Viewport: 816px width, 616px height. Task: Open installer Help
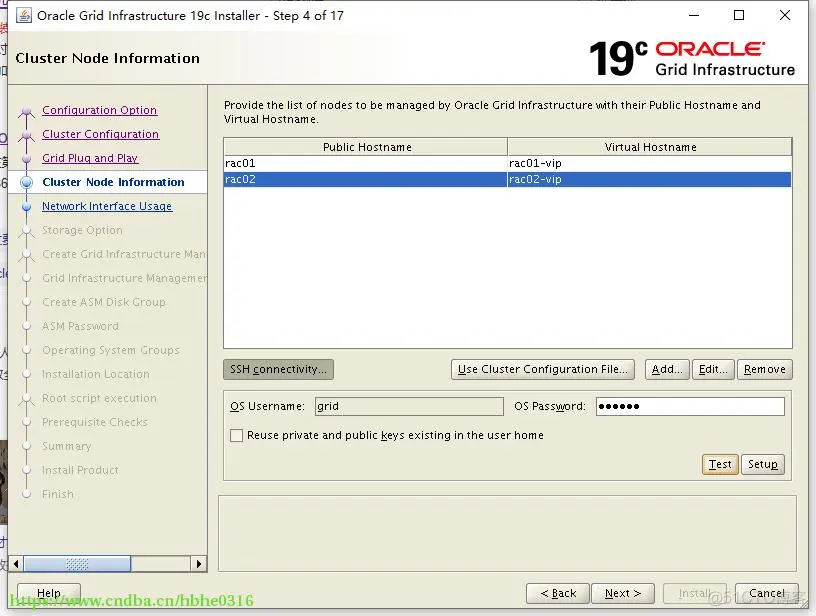tap(49, 593)
